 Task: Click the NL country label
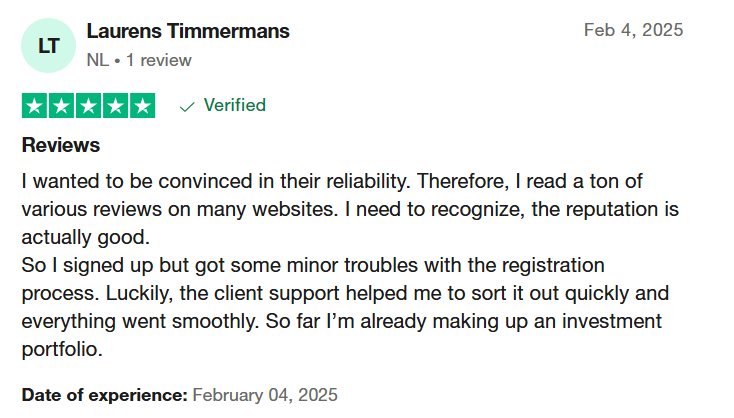point(98,60)
